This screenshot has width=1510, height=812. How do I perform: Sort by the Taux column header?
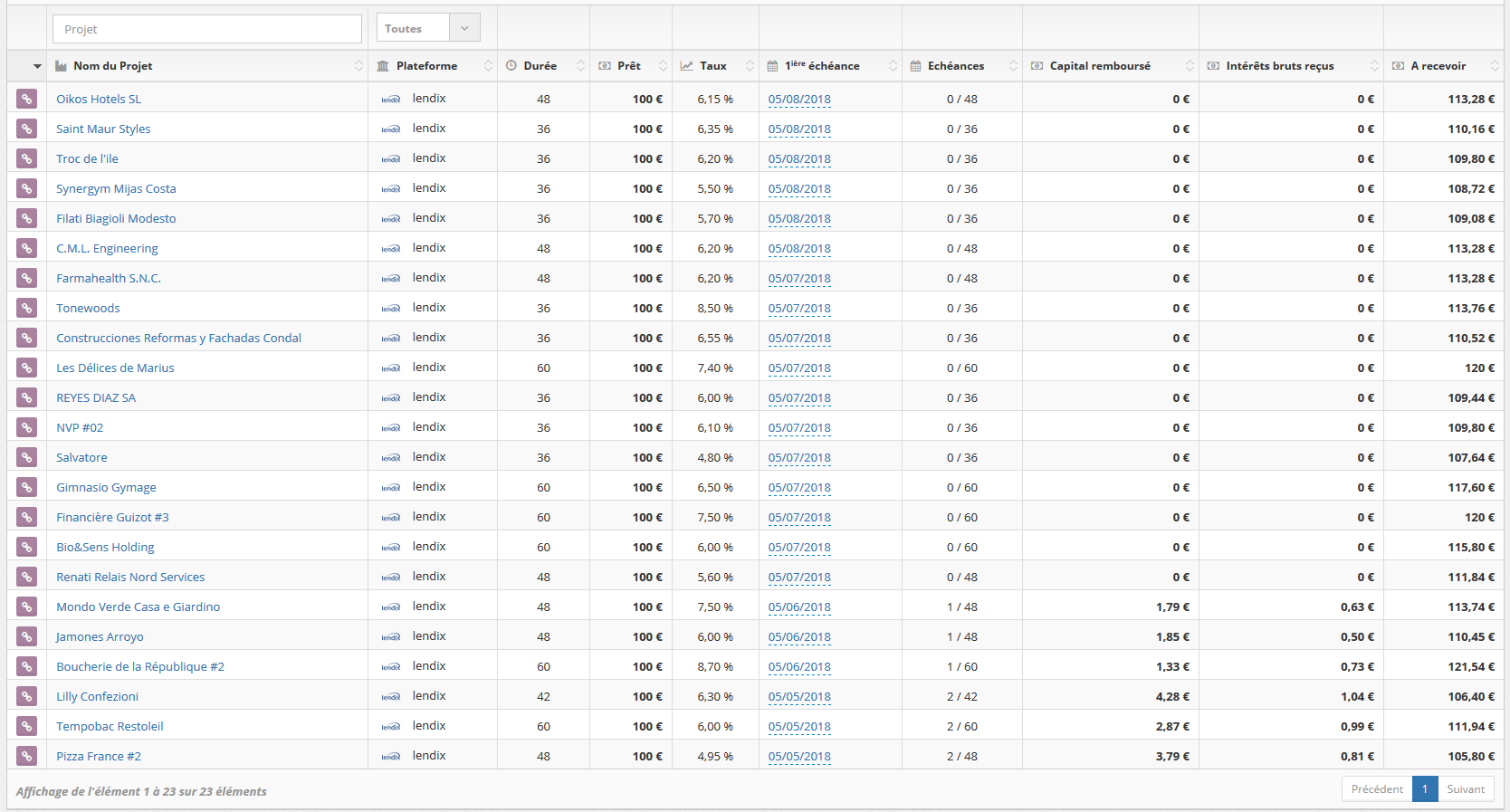[713, 66]
